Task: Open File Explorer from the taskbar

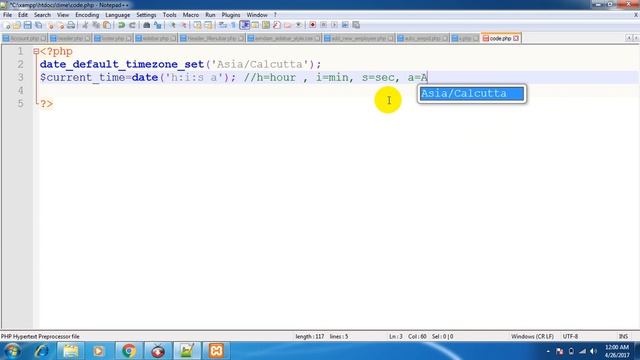Action: point(71,351)
